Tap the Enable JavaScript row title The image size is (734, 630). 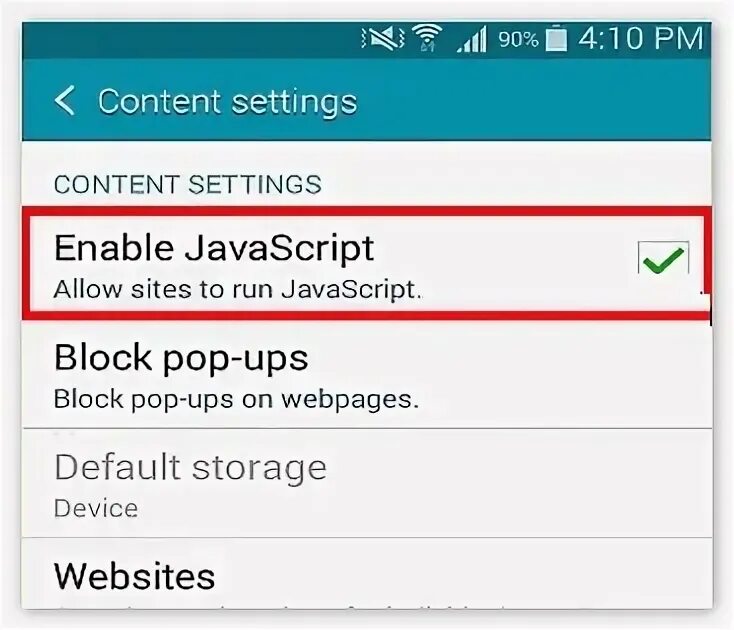pyautogui.click(x=214, y=248)
